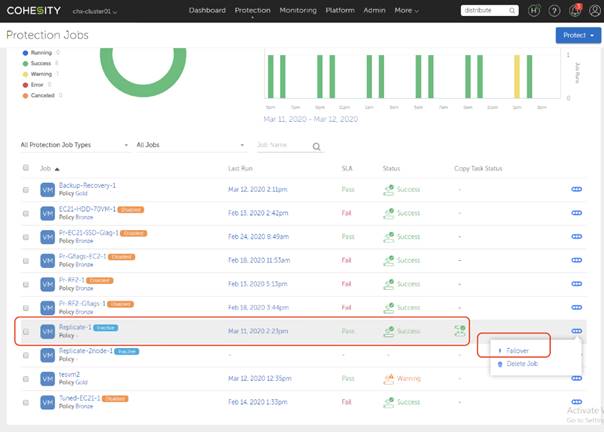Screen dimensions: 604x432
Task: Check the Tuned-EC21-1 row checkbox
Action: tap(26, 403)
